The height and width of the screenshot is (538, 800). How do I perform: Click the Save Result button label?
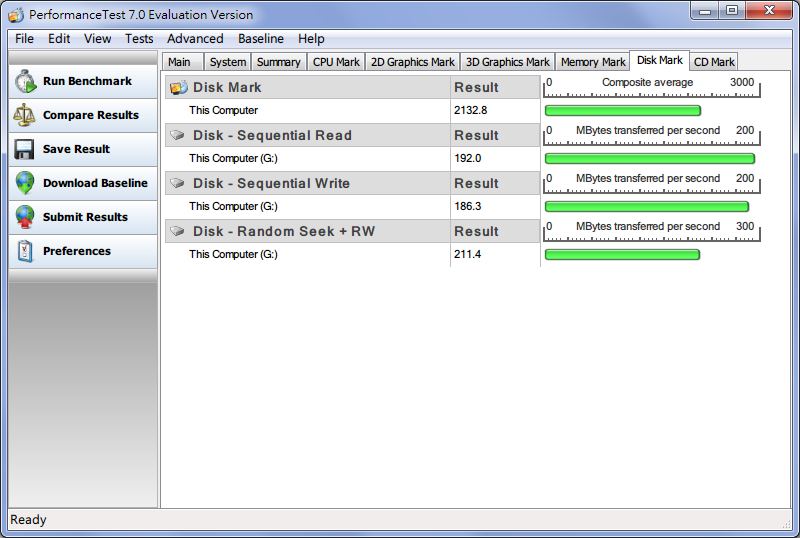click(77, 149)
